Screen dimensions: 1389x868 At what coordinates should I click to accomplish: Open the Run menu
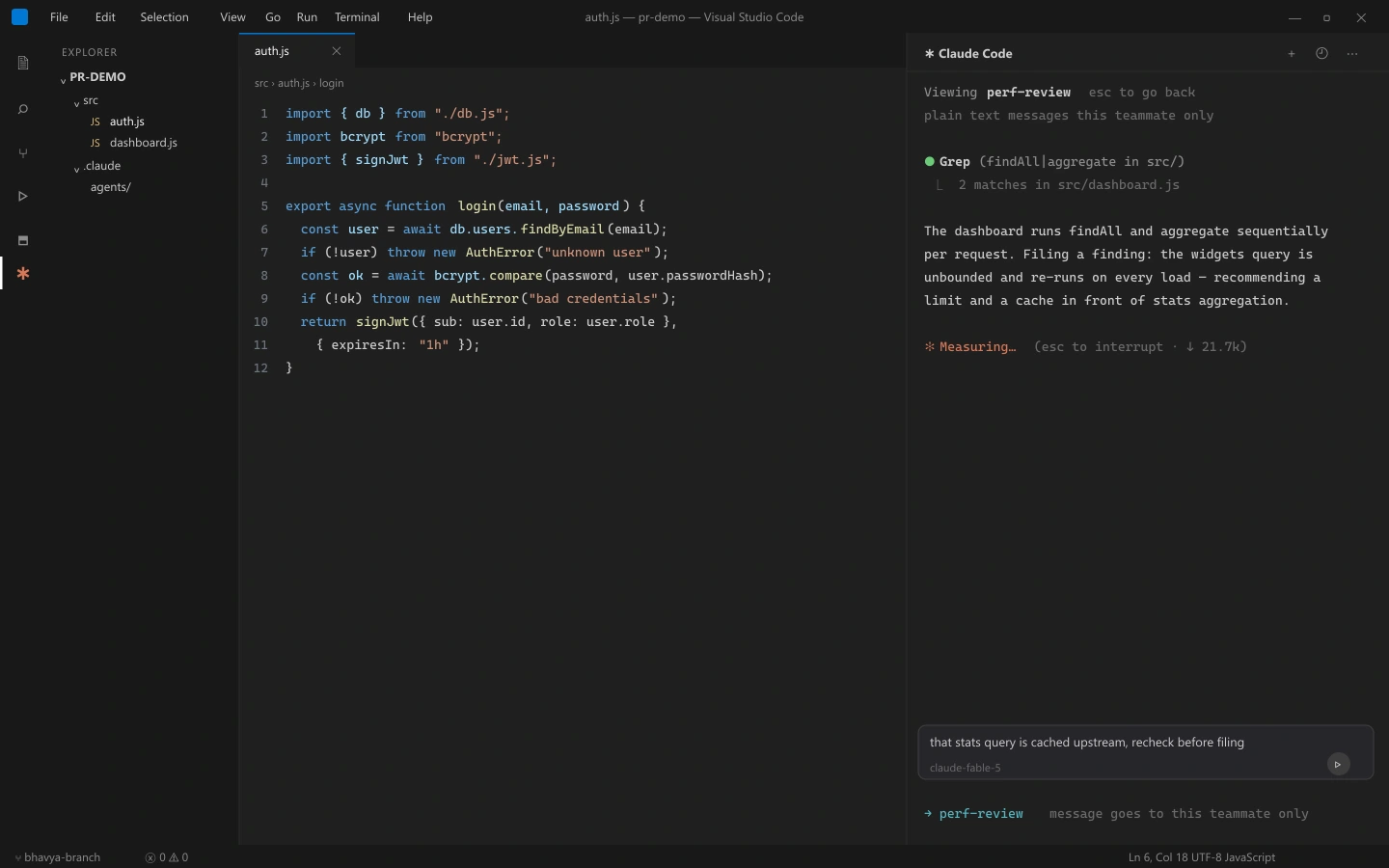click(x=307, y=17)
